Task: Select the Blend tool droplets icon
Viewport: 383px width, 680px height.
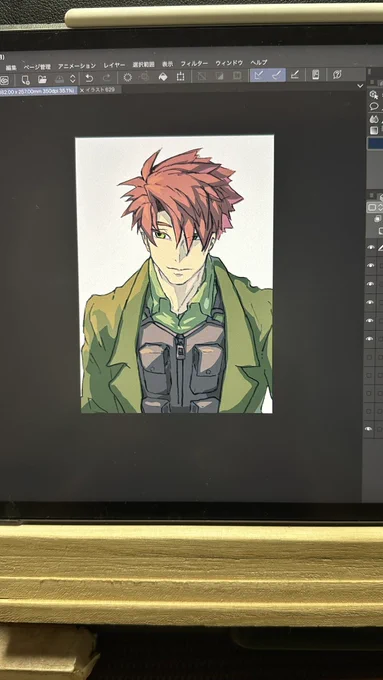Action: (x=374, y=119)
